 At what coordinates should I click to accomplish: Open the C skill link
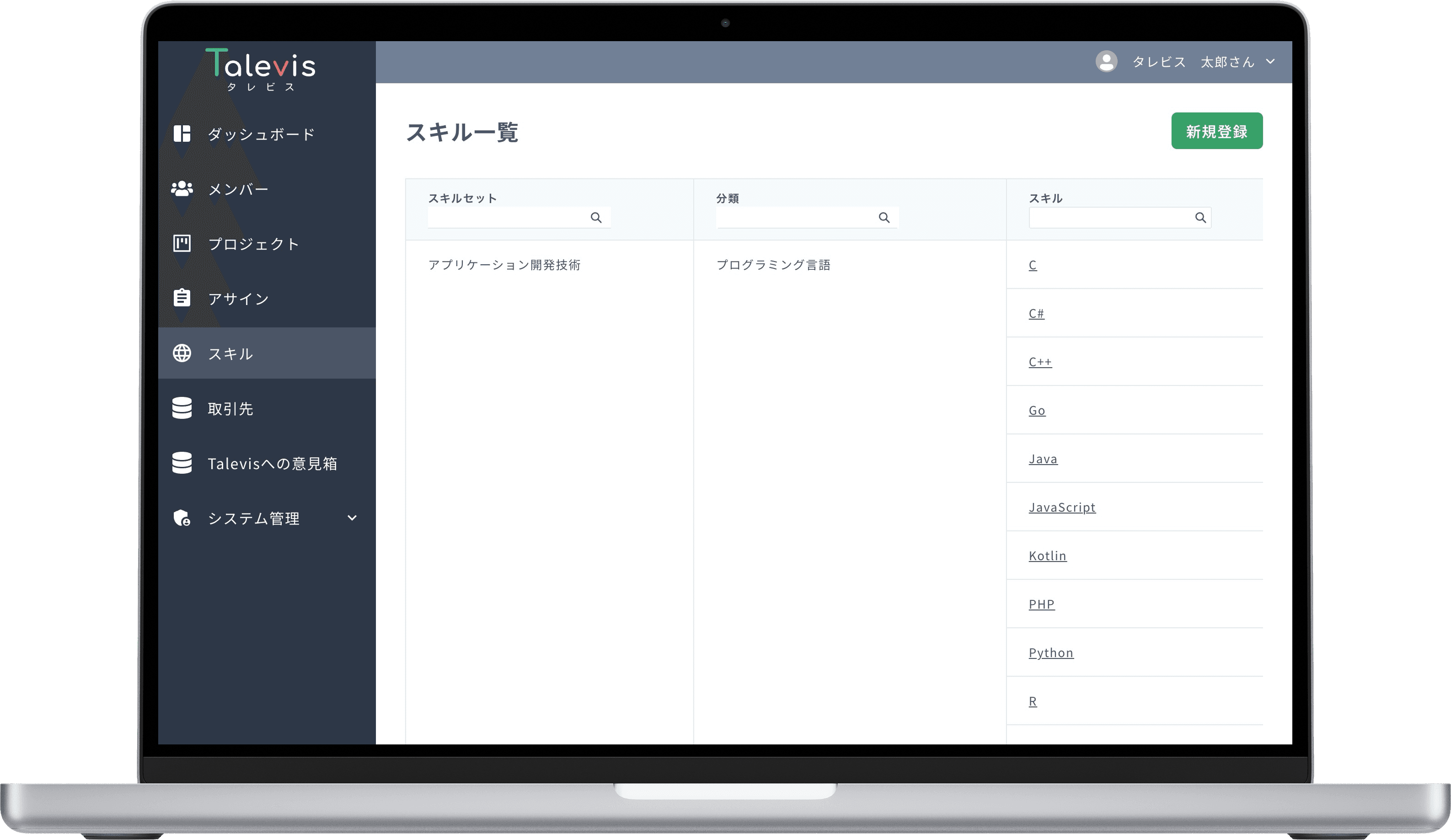(1033, 265)
